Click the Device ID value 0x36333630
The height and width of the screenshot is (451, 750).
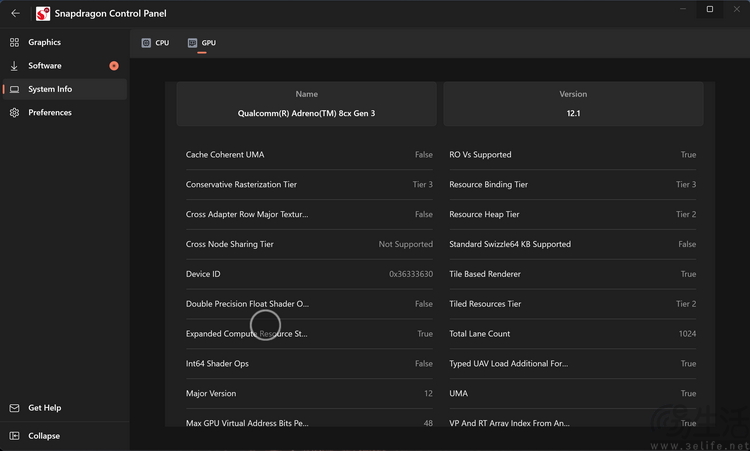click(x=410, y=274)
